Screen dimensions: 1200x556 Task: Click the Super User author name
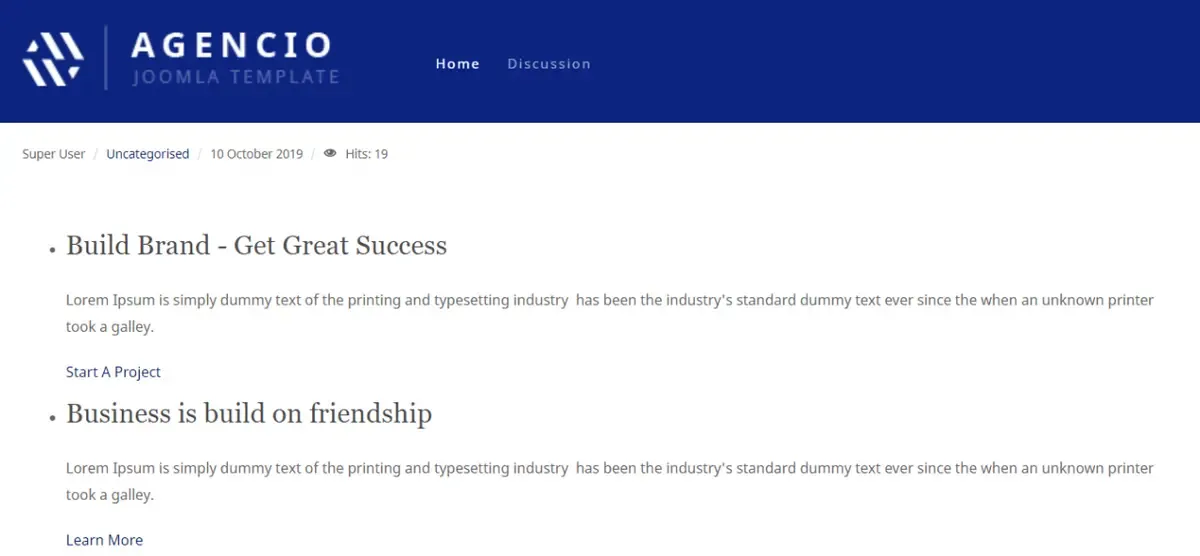[x=54, y=154]
